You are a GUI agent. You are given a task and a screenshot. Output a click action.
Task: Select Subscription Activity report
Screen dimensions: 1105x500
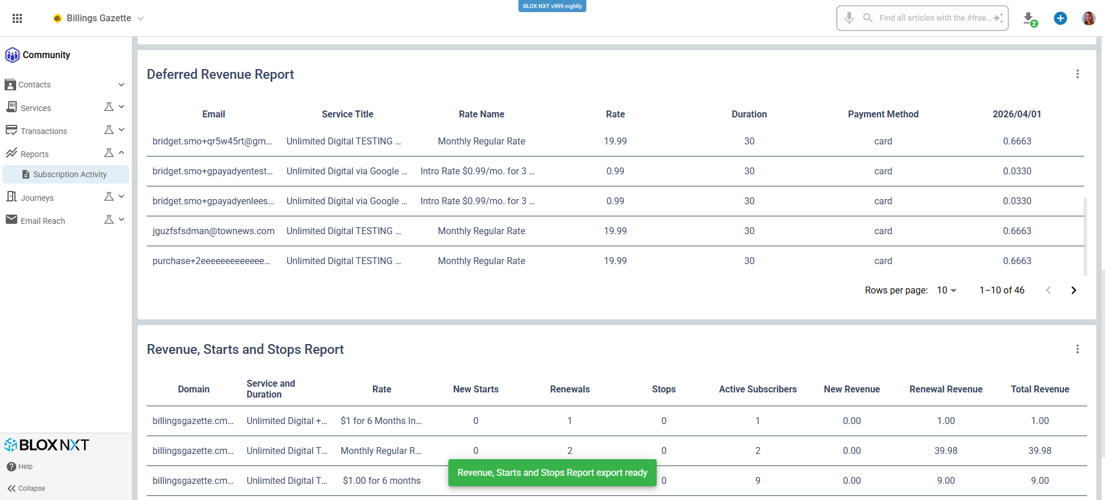pos(65,174)
